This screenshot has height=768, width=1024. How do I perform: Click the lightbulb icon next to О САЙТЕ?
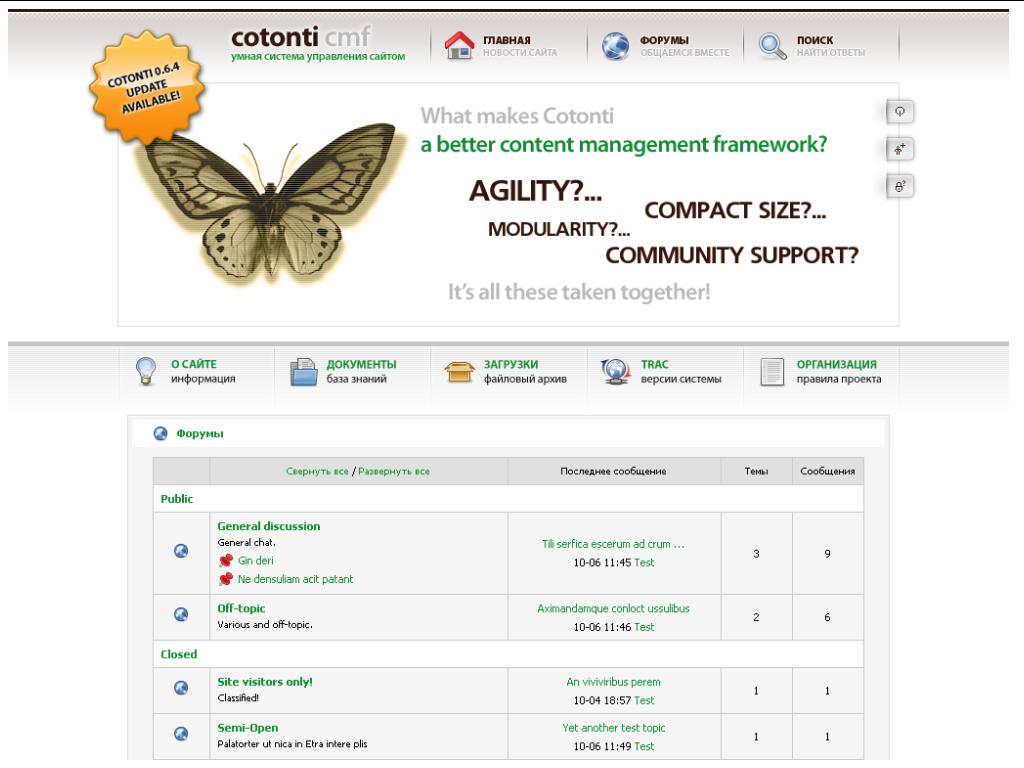(x=146, y=371)
